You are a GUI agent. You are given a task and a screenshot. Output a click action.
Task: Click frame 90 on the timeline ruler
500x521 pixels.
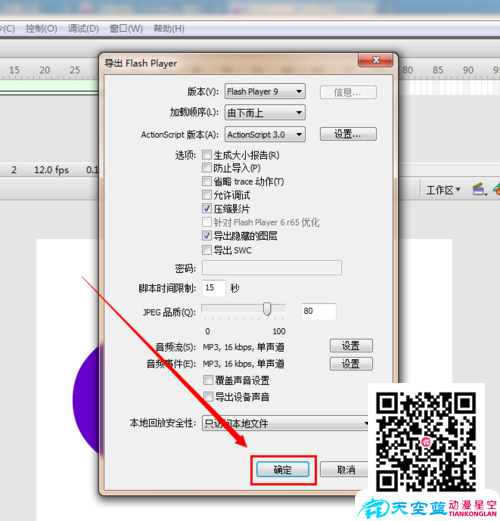tap(468, 70)
